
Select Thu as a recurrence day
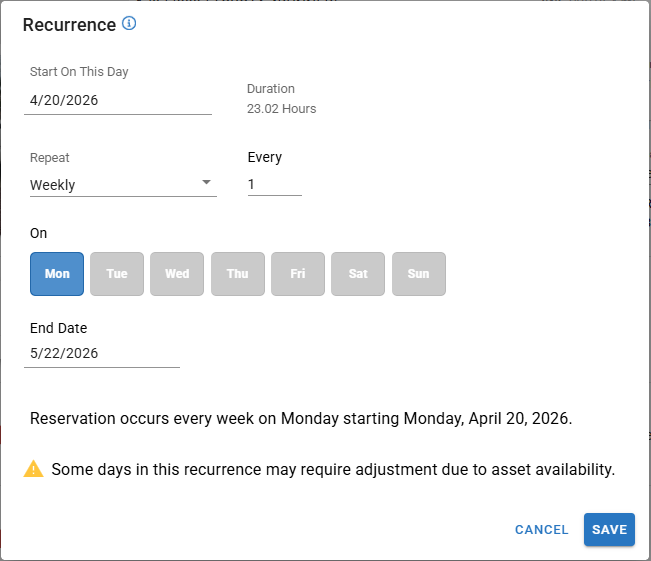click(x=238, y=274)
